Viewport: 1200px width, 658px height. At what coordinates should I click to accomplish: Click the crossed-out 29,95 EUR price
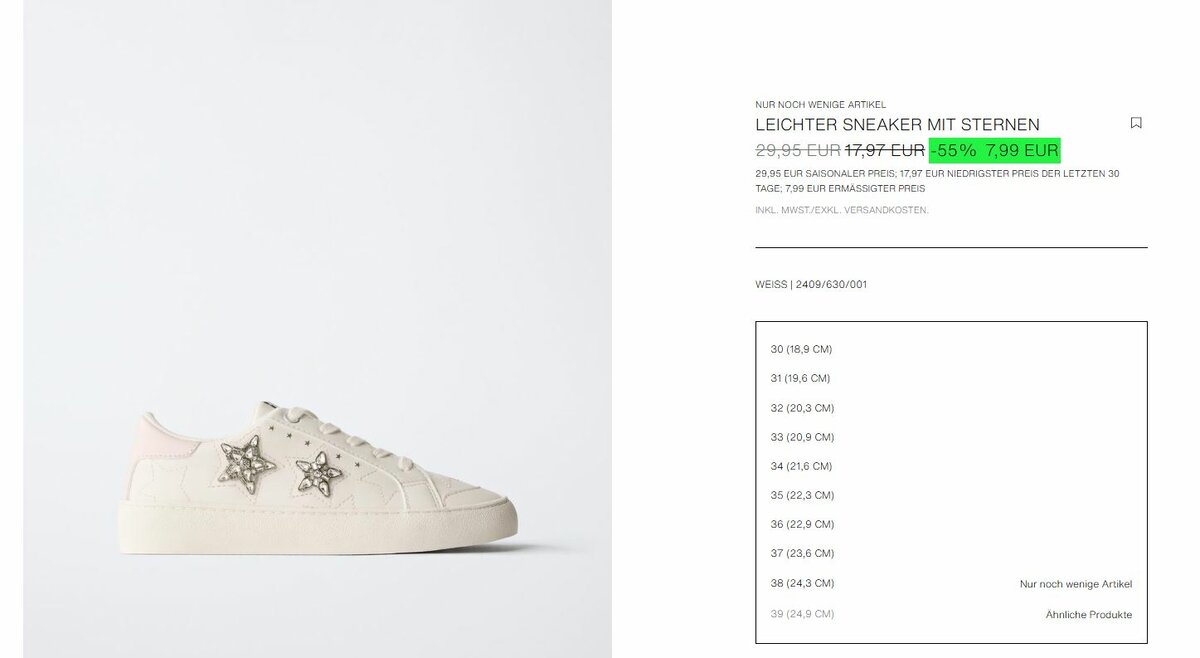[x=797, y=151]
